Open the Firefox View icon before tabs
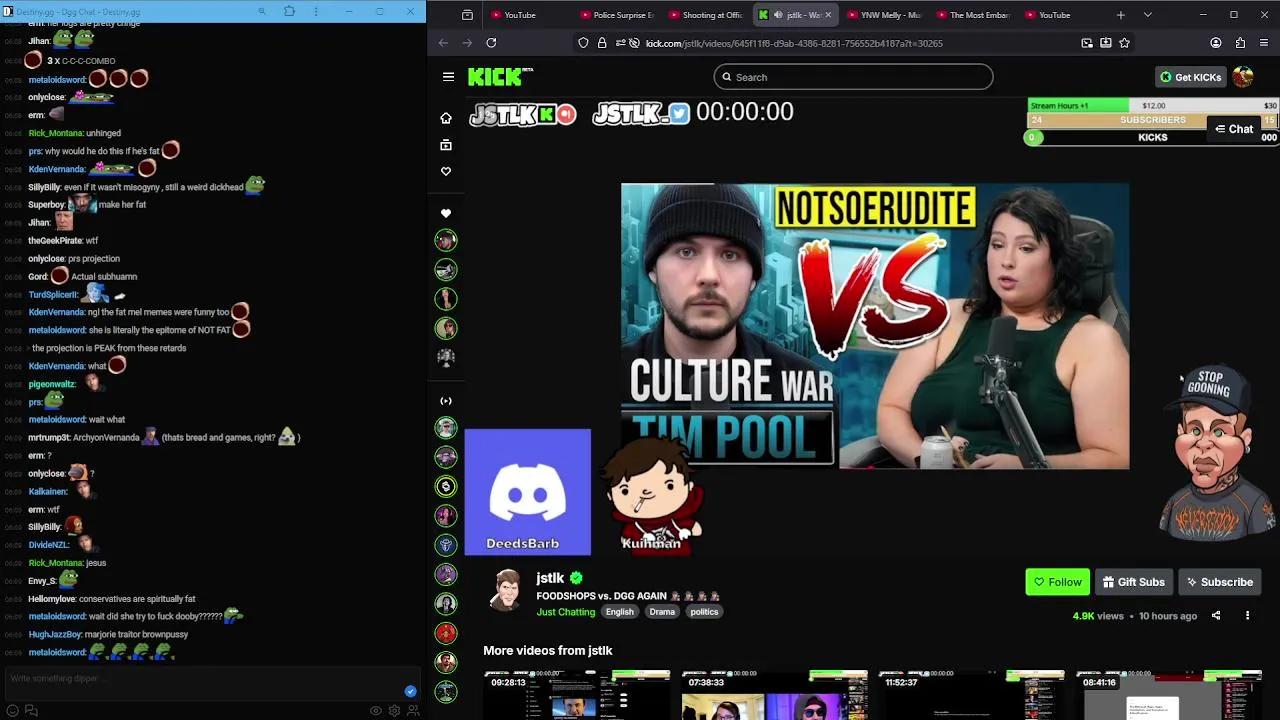Image resolution: width=1280 pixels, height=720 pixels. tap(467, 15)
